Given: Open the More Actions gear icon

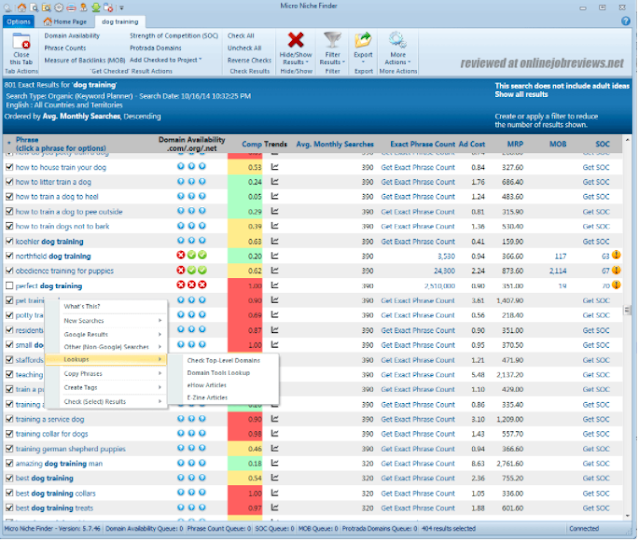Looking at the screenshot, I should (397, 40).
